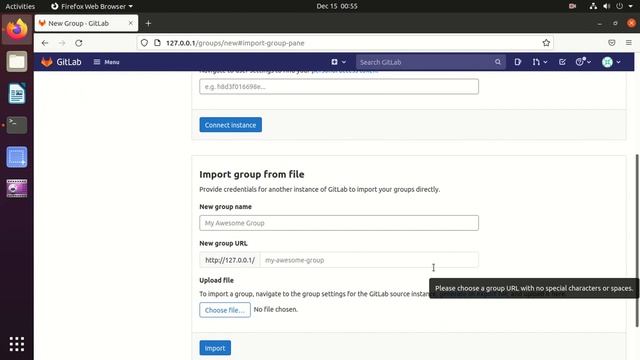Viewport: 640px width, 360px height.
Task: Go back with browser back arrow
Action: 45,43
